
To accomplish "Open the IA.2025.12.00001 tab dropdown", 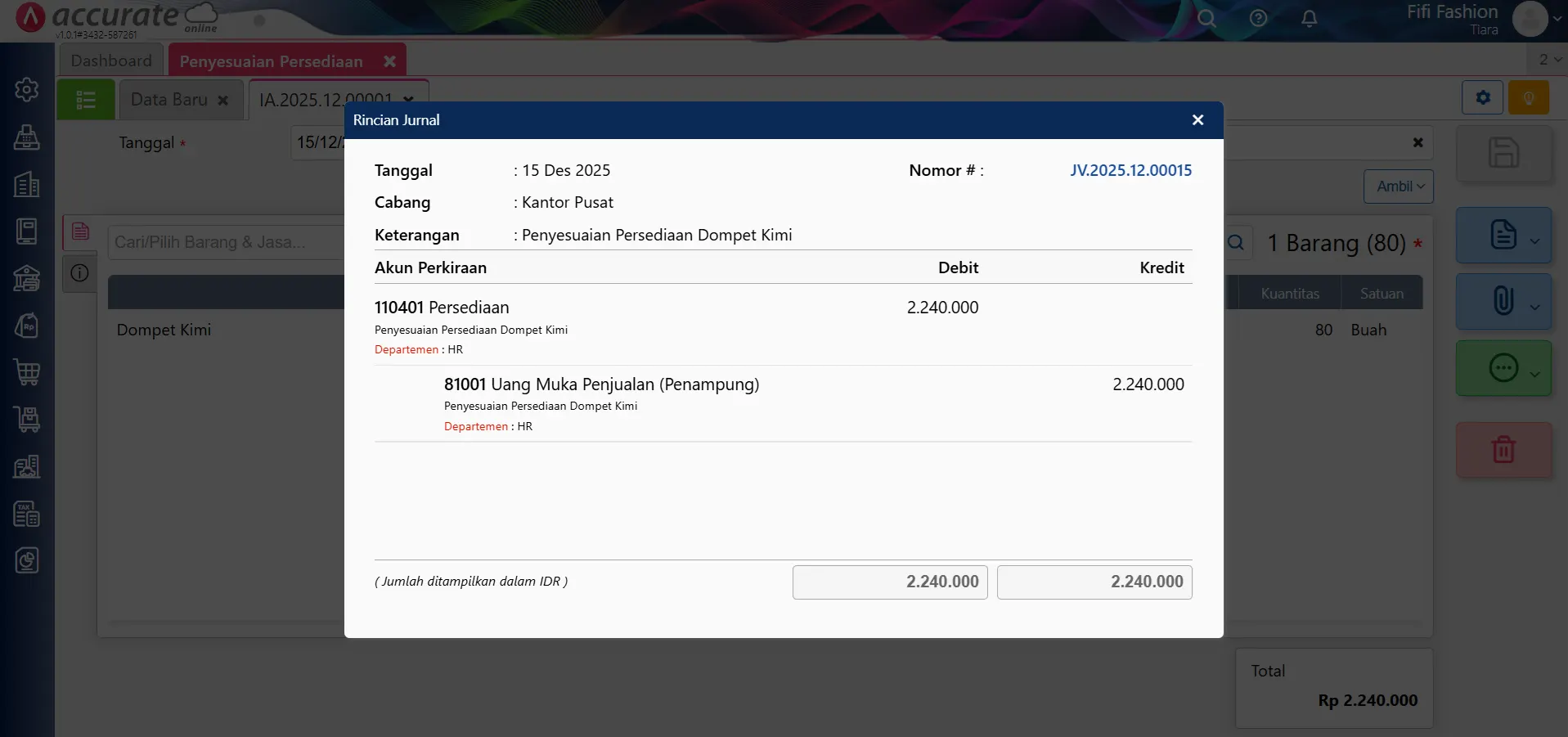I will click(x=408, y=100).
